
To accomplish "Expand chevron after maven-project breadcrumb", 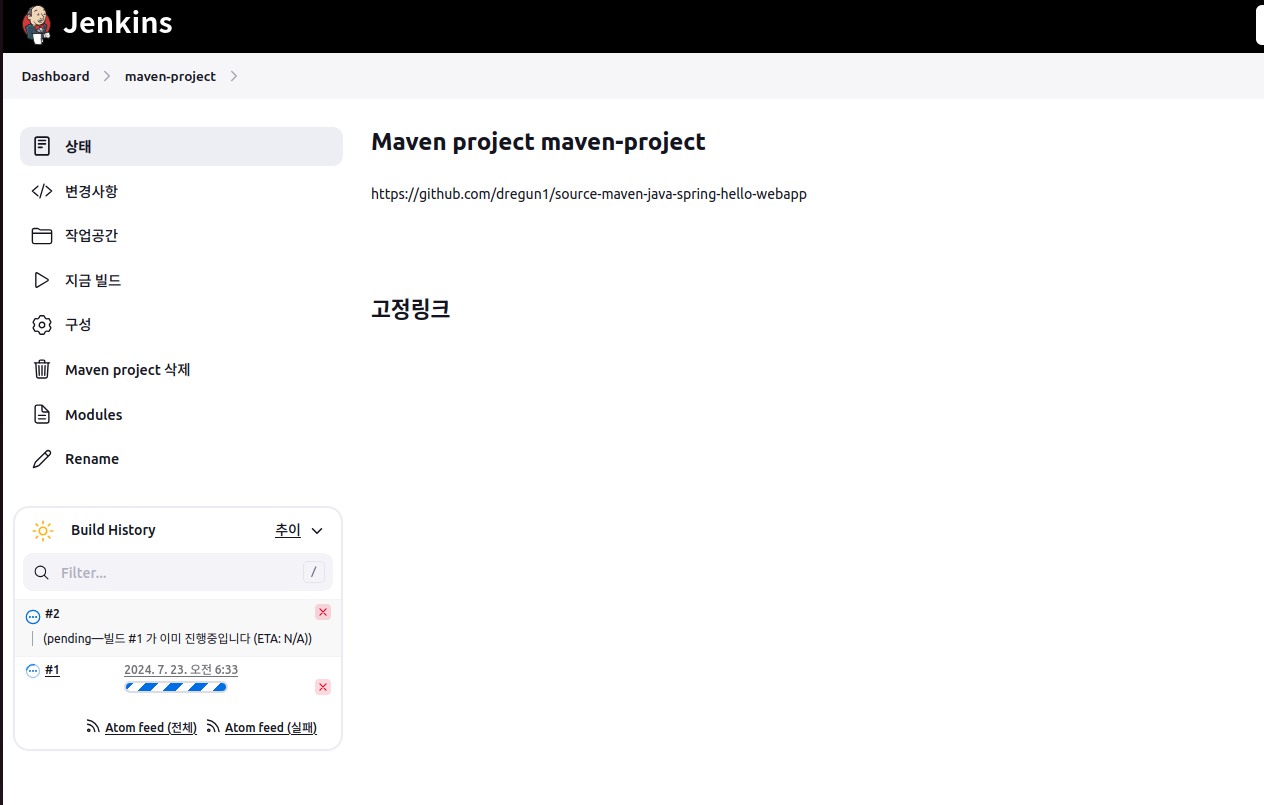I will (234, 76).
